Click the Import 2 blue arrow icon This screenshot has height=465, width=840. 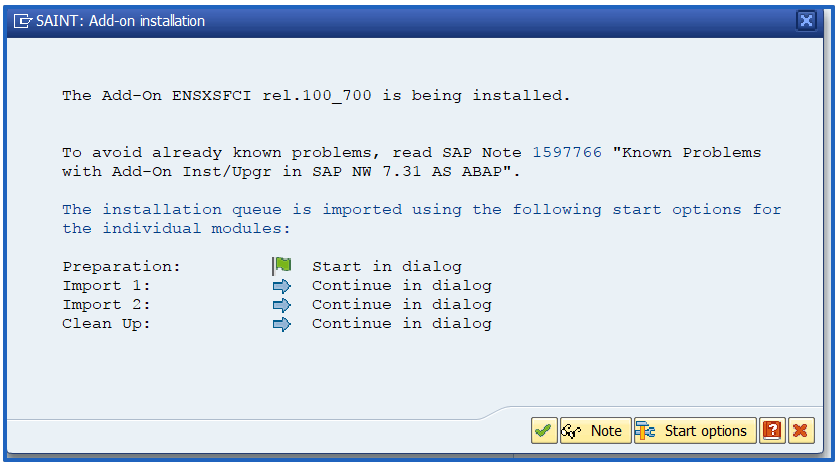click(x=282, y=305)
